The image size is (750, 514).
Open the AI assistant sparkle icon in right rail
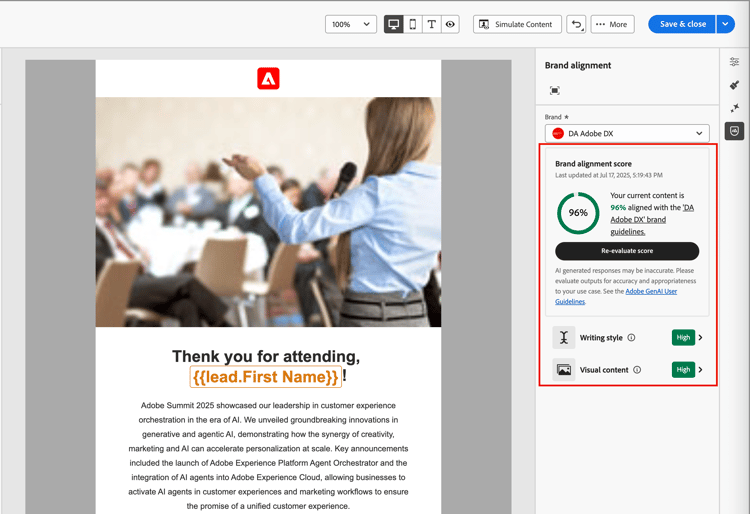tap(734, 108)
